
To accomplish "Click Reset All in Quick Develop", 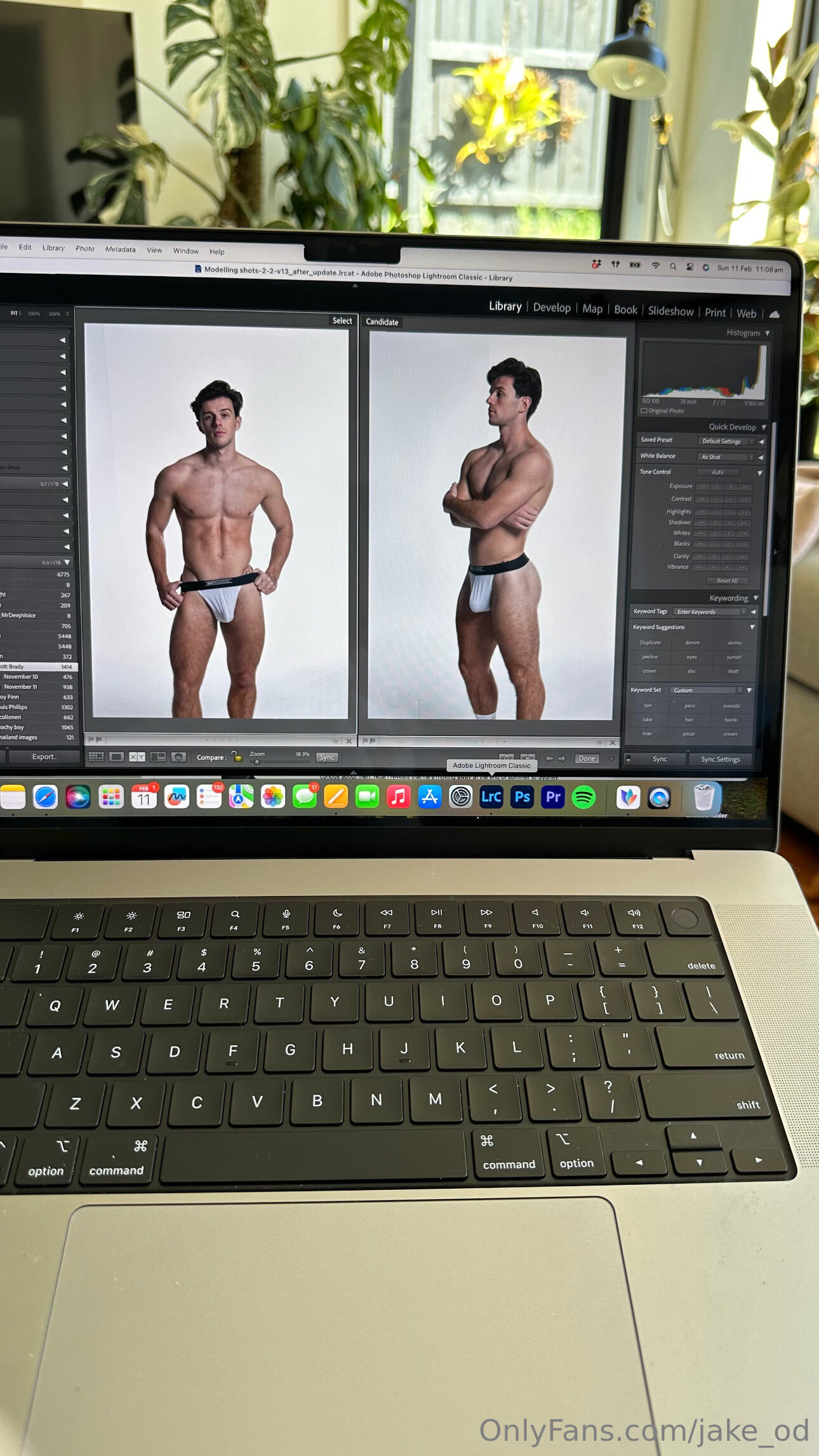I will (x=727, y=581).
